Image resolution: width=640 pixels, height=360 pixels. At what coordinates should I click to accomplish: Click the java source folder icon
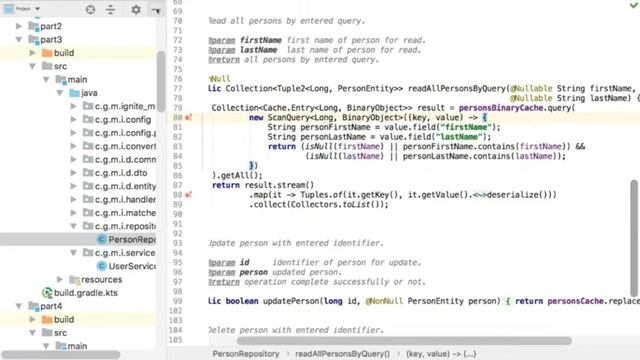pos(74,93)
